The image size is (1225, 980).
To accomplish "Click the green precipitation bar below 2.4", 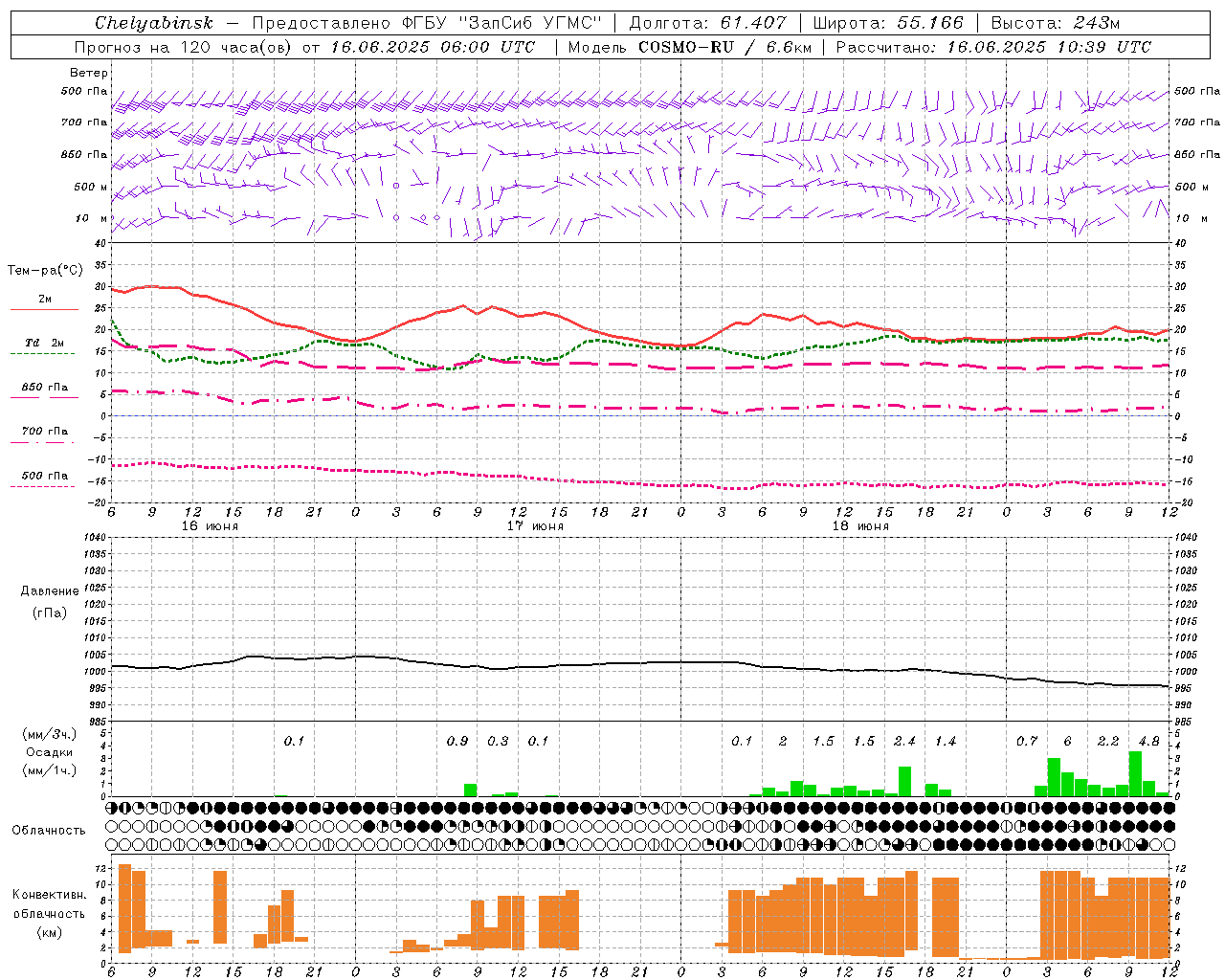I will 904,781.
